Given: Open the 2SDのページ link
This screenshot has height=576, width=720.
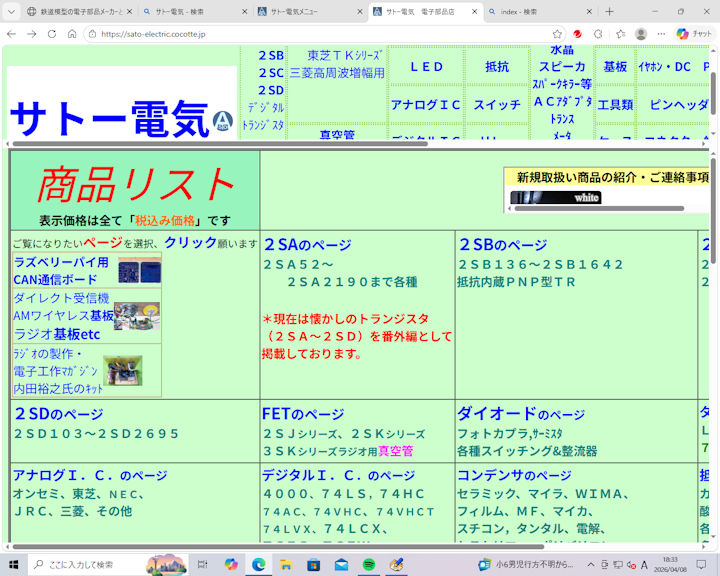Looking at the screenshot, I should pyautogui.click(x=59, y=414).
